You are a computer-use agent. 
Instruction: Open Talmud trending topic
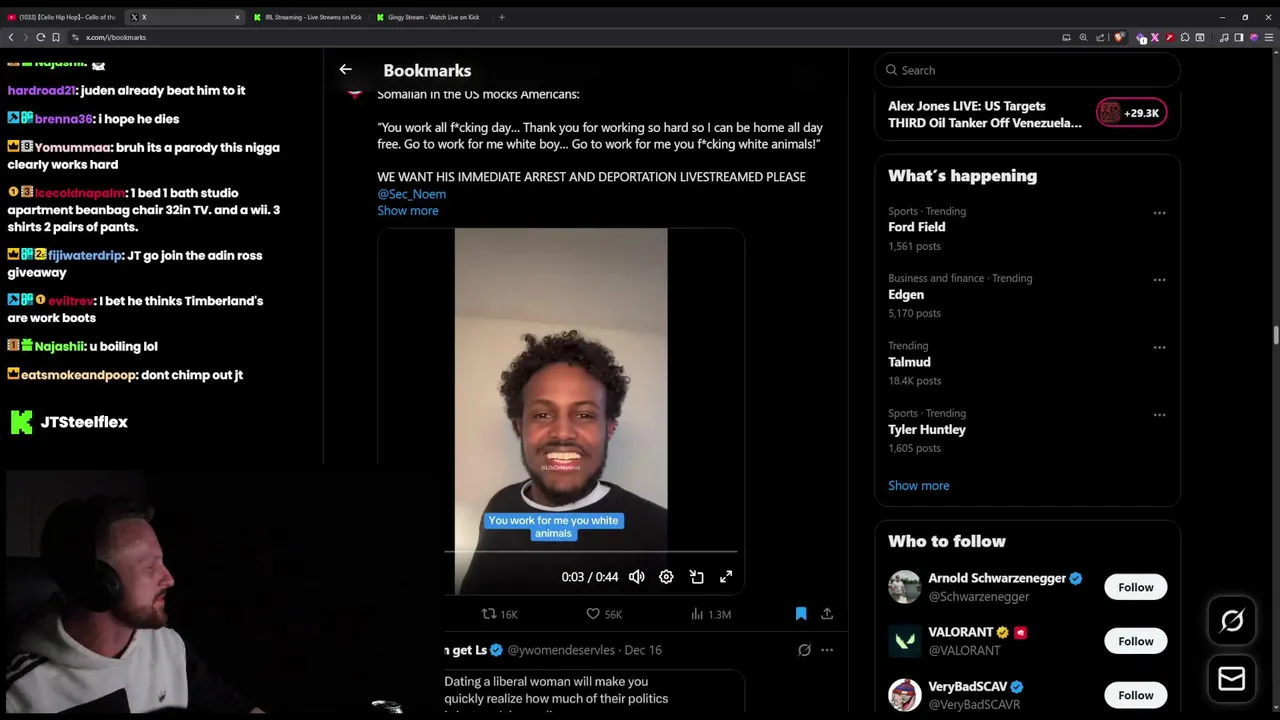click(x=909, y=362)
